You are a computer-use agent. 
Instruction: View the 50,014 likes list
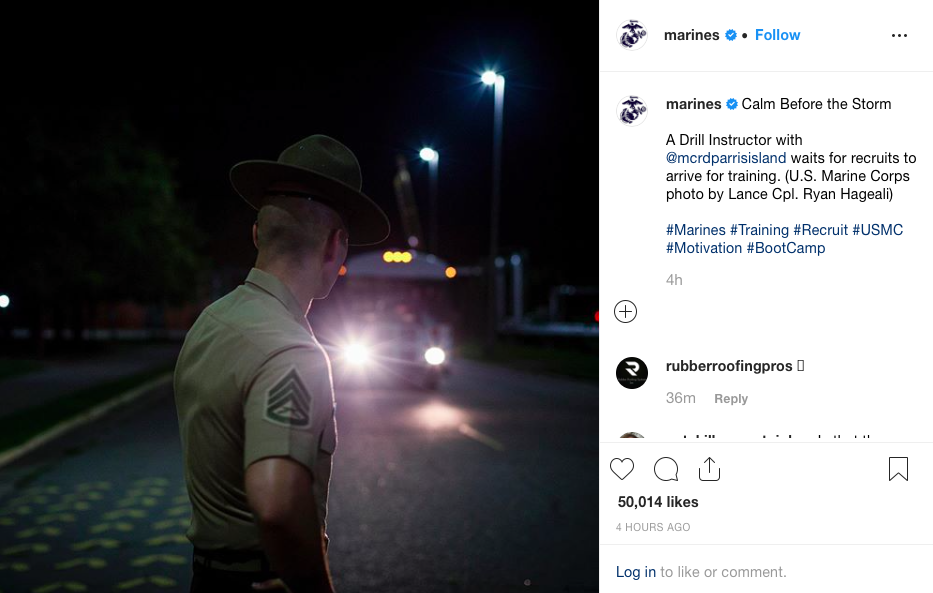658,502
